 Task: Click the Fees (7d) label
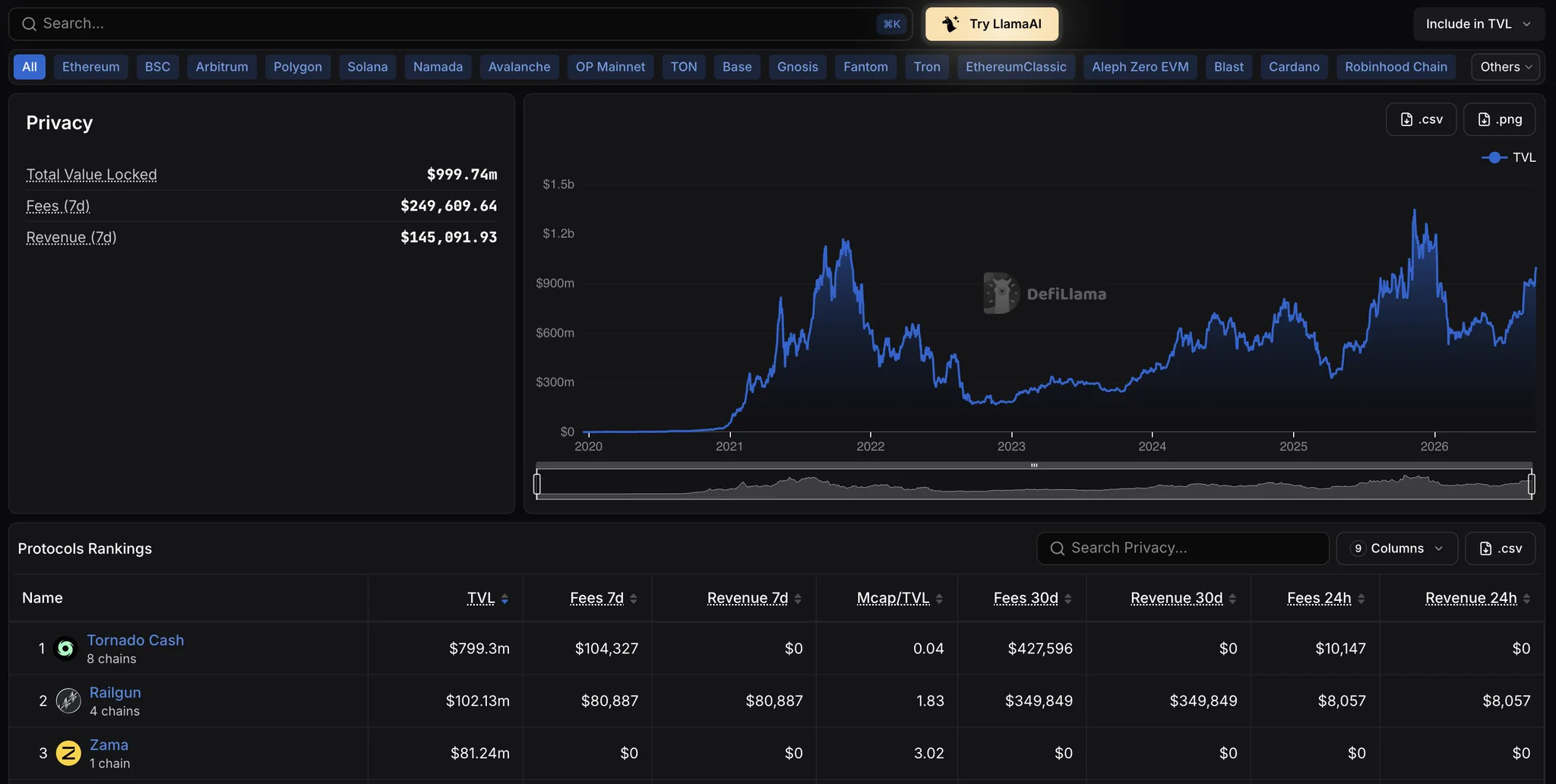click(59, 206)
